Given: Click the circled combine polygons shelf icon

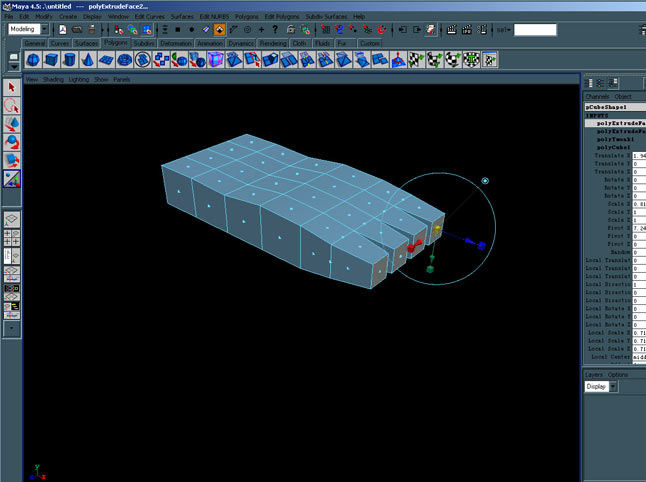Looking at the screenshot, I should (x=143, y=60).
